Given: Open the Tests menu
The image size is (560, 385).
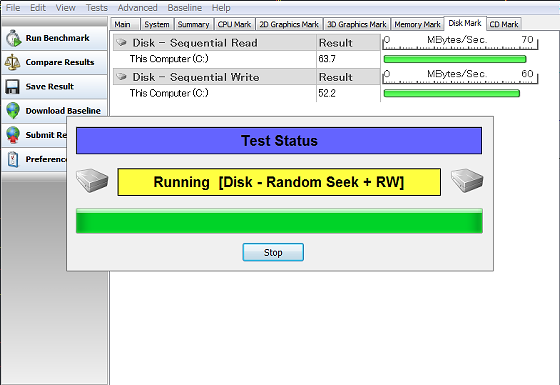Looking at the screenshot, I should pyautogui.click(x=96, y=8).
